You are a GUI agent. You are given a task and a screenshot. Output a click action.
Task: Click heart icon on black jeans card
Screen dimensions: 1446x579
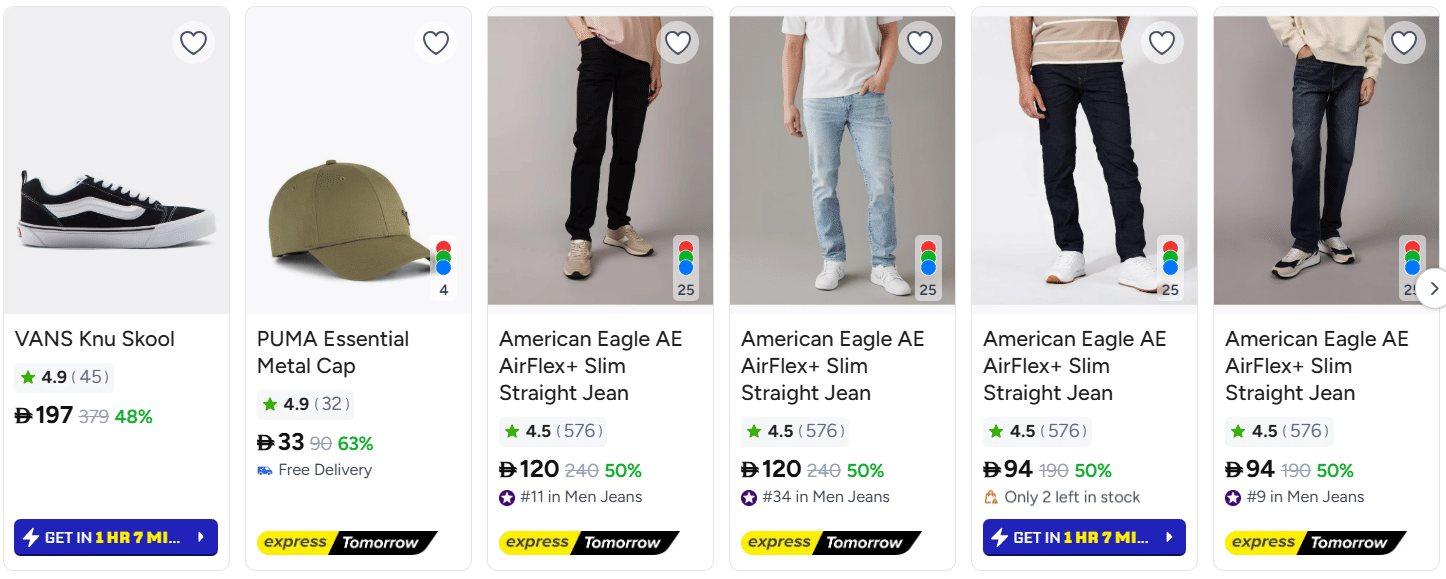[x=677, y=43]
